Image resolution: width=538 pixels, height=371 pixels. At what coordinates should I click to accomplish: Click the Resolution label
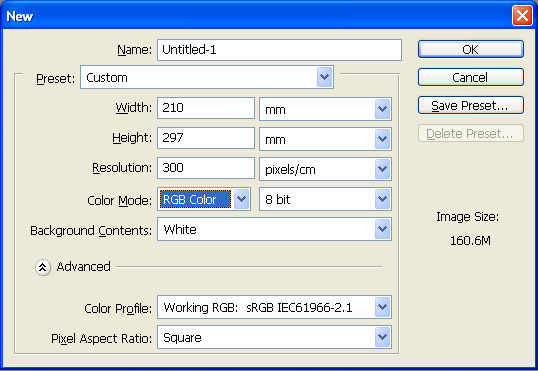click(122, 168)
